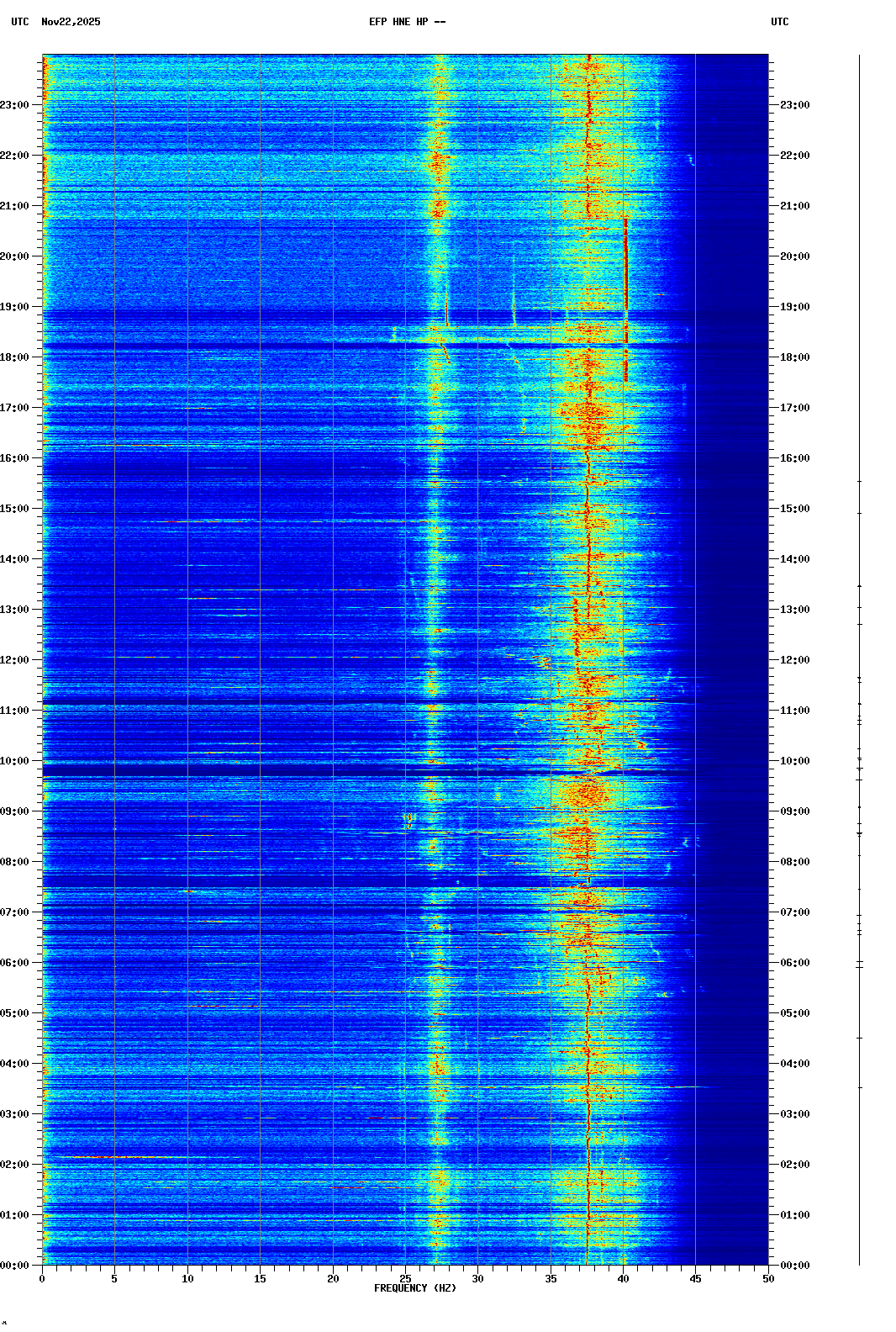Select 23:00 on the right time axis

coord(794,105)
